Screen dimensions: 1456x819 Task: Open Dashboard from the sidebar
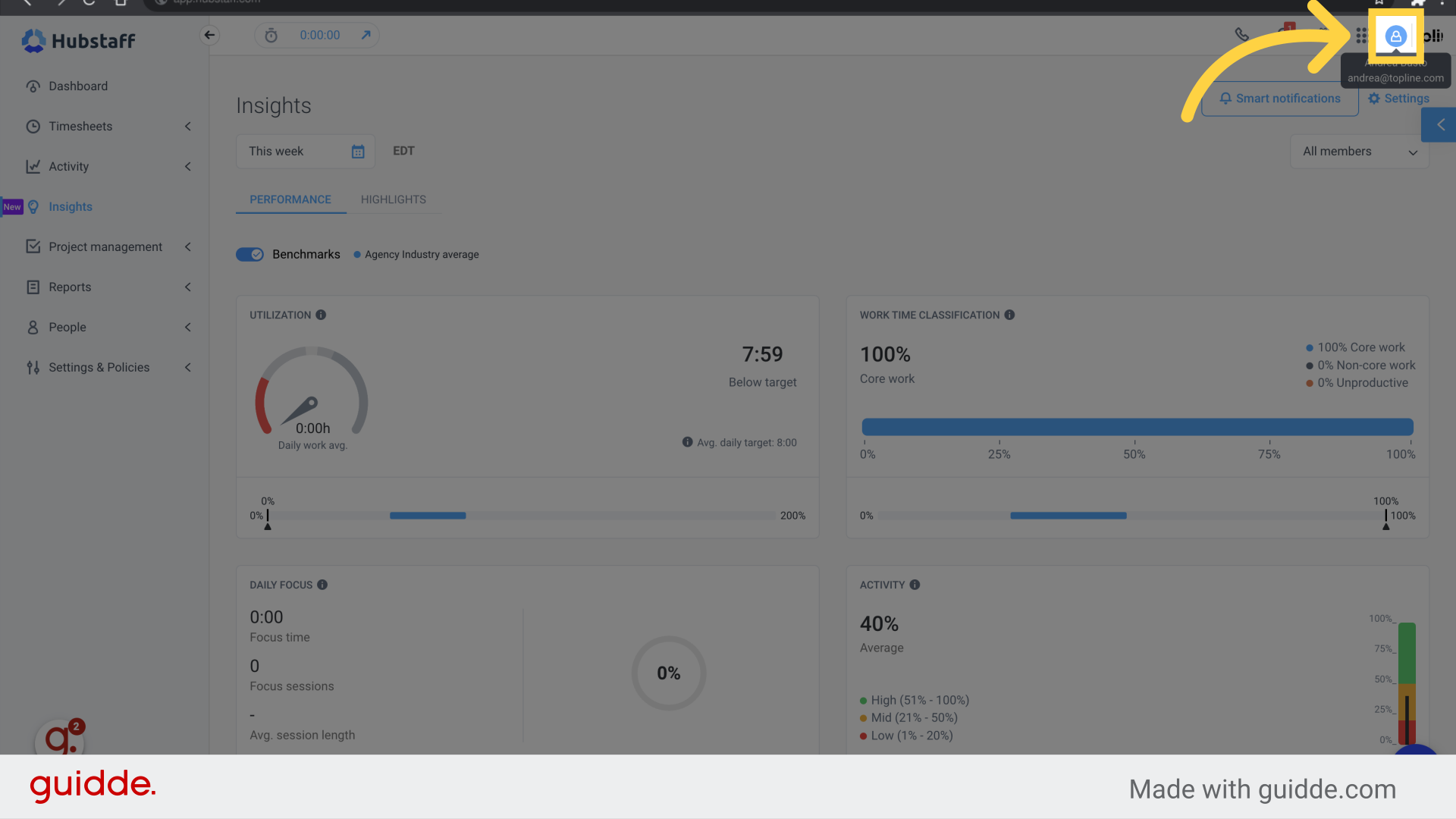coord(78,86)
